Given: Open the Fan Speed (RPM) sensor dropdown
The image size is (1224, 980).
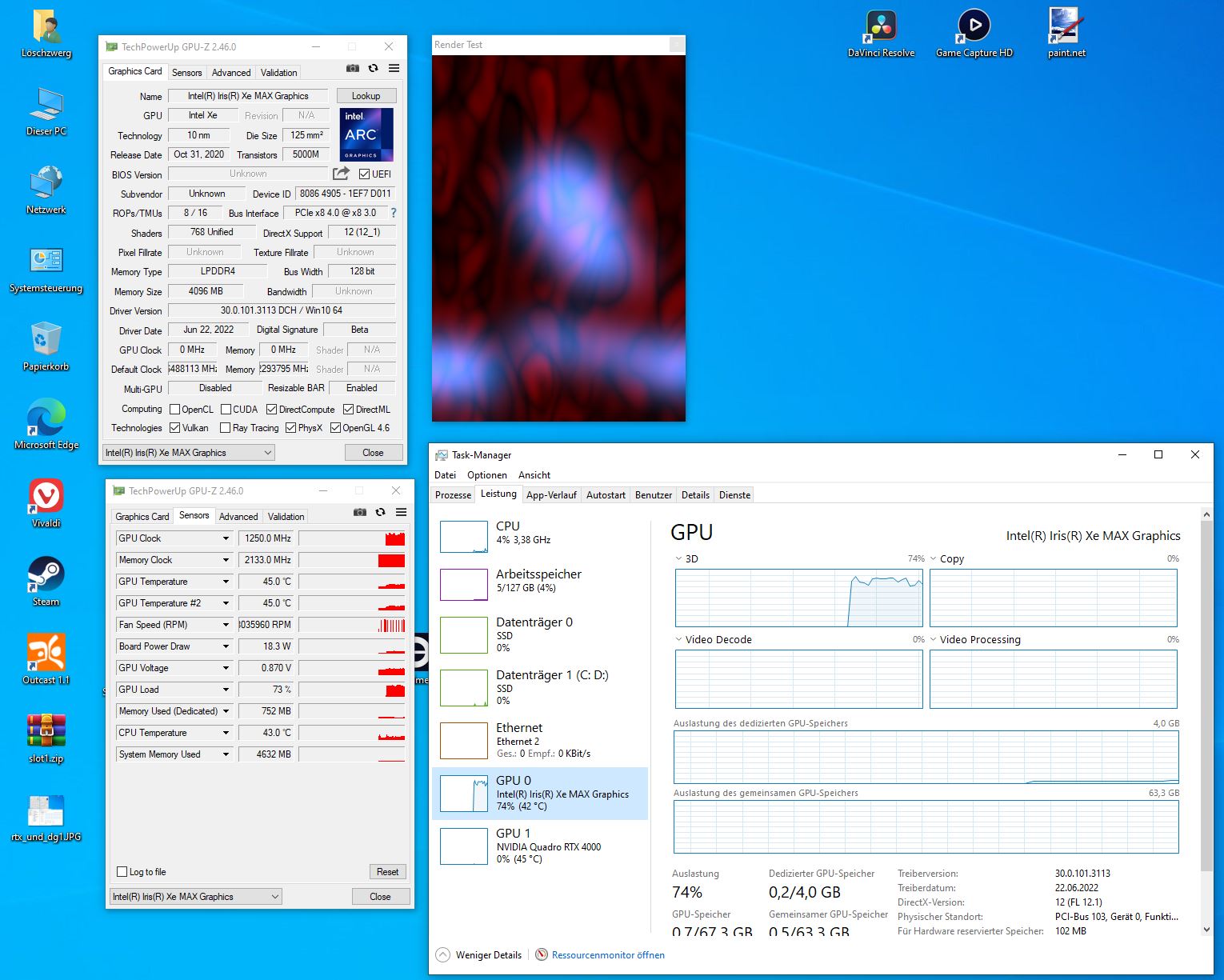Looking at the screenshot, I should (226, 625).
